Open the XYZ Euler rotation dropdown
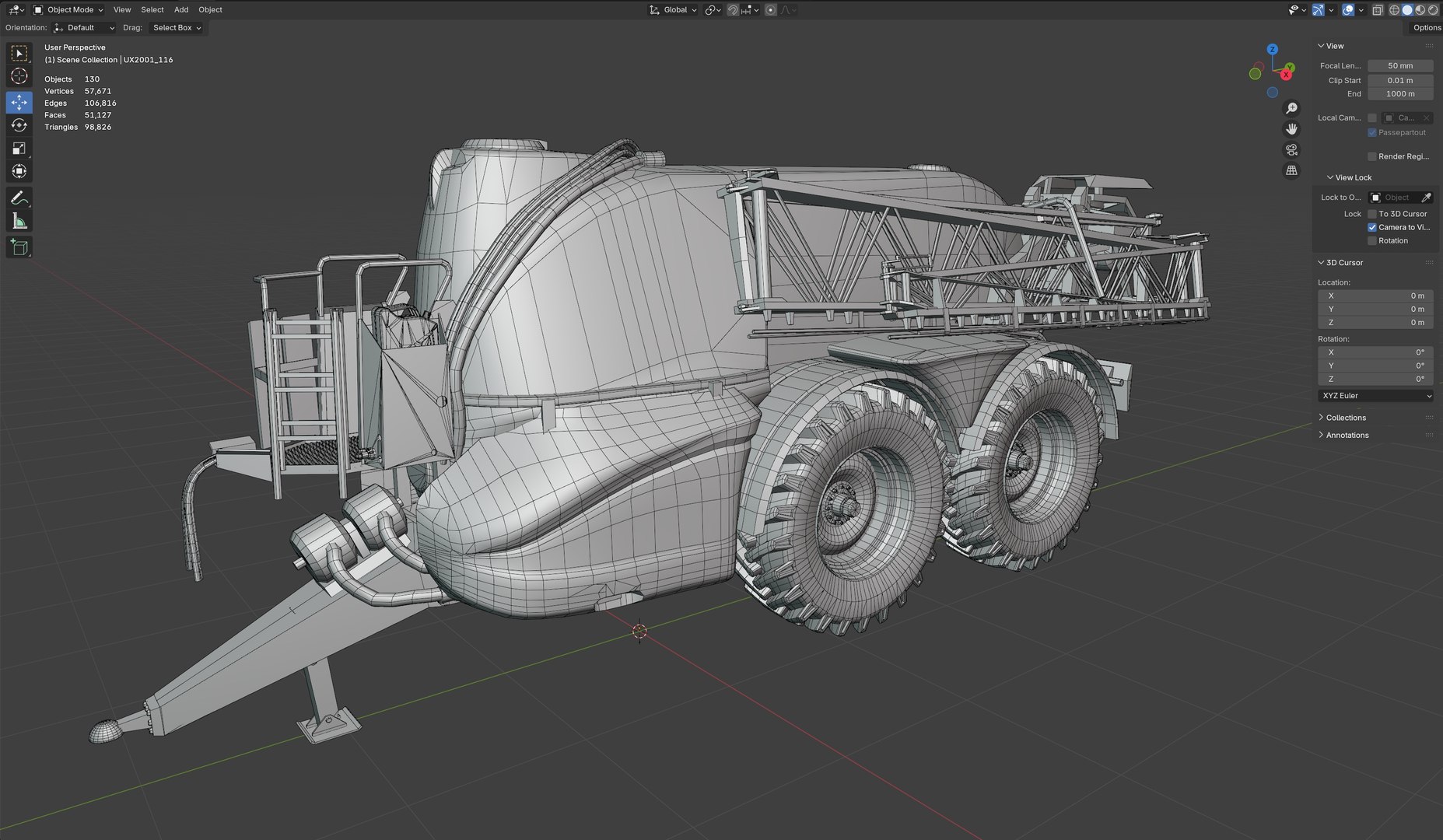 [1375, 396]
